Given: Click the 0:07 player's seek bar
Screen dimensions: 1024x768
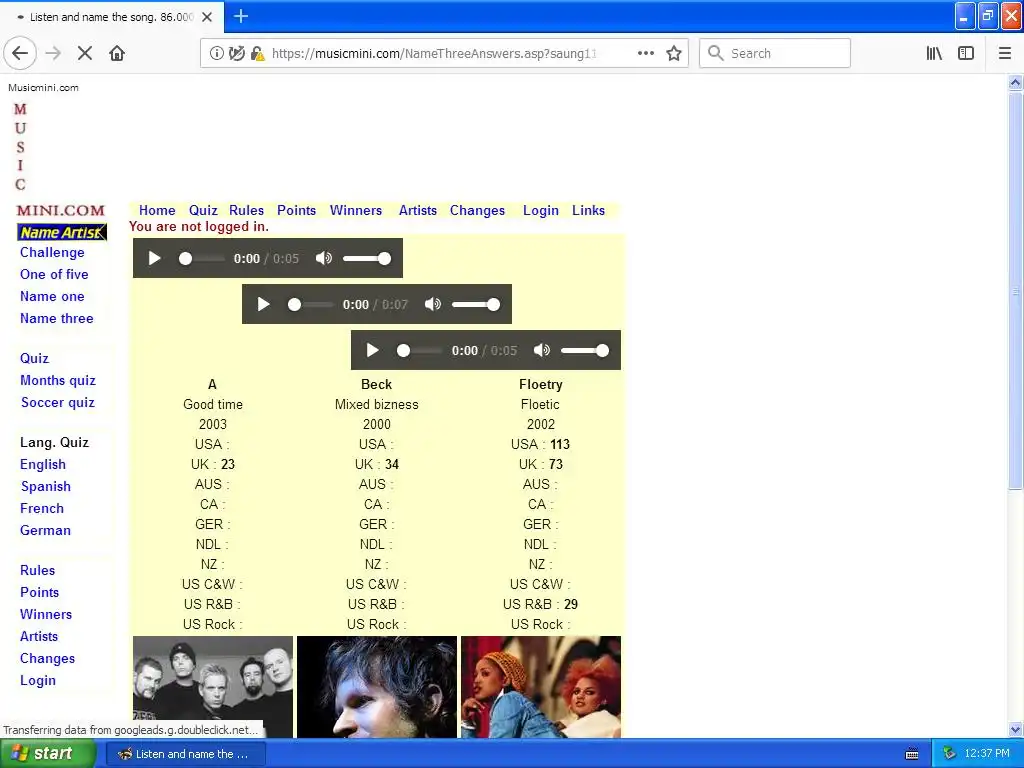Looking at the screenshot, I should pyautogui.click(x=310, y=304).
